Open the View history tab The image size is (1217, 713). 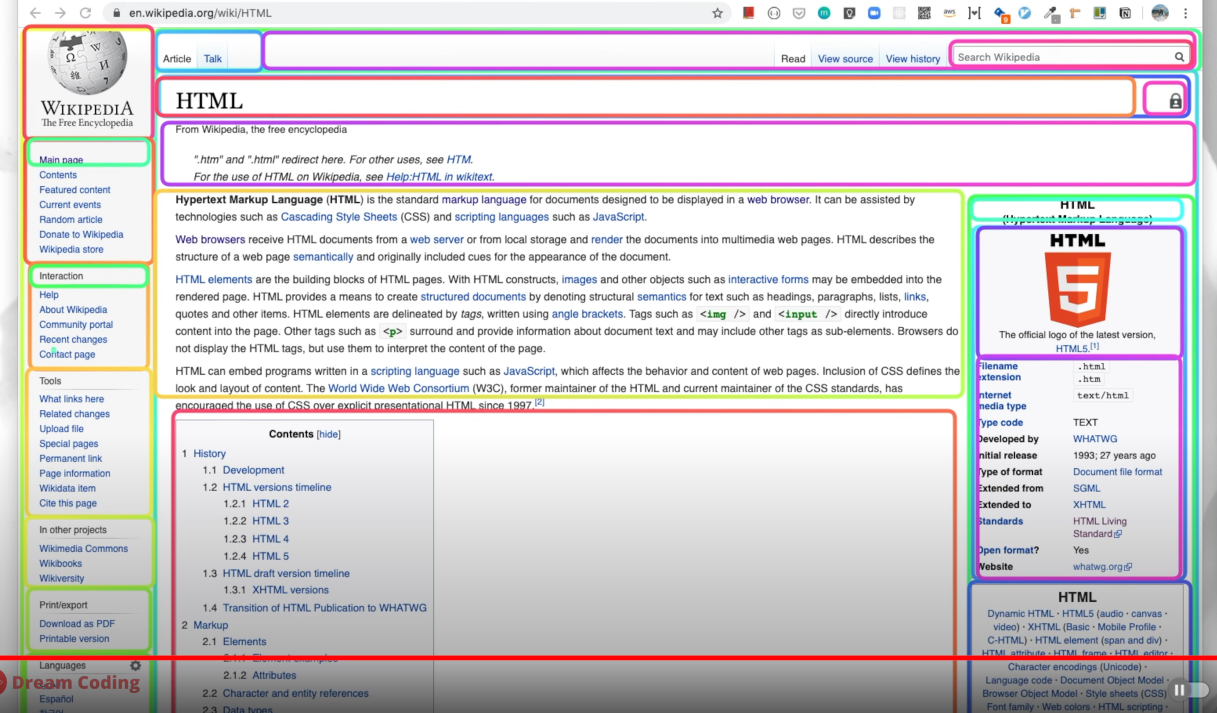(913, 59)
